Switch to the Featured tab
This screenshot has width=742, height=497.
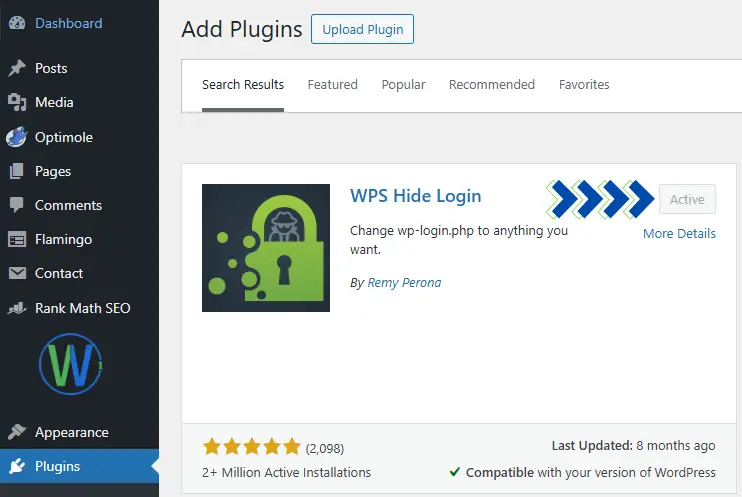[x=332, y=85]
